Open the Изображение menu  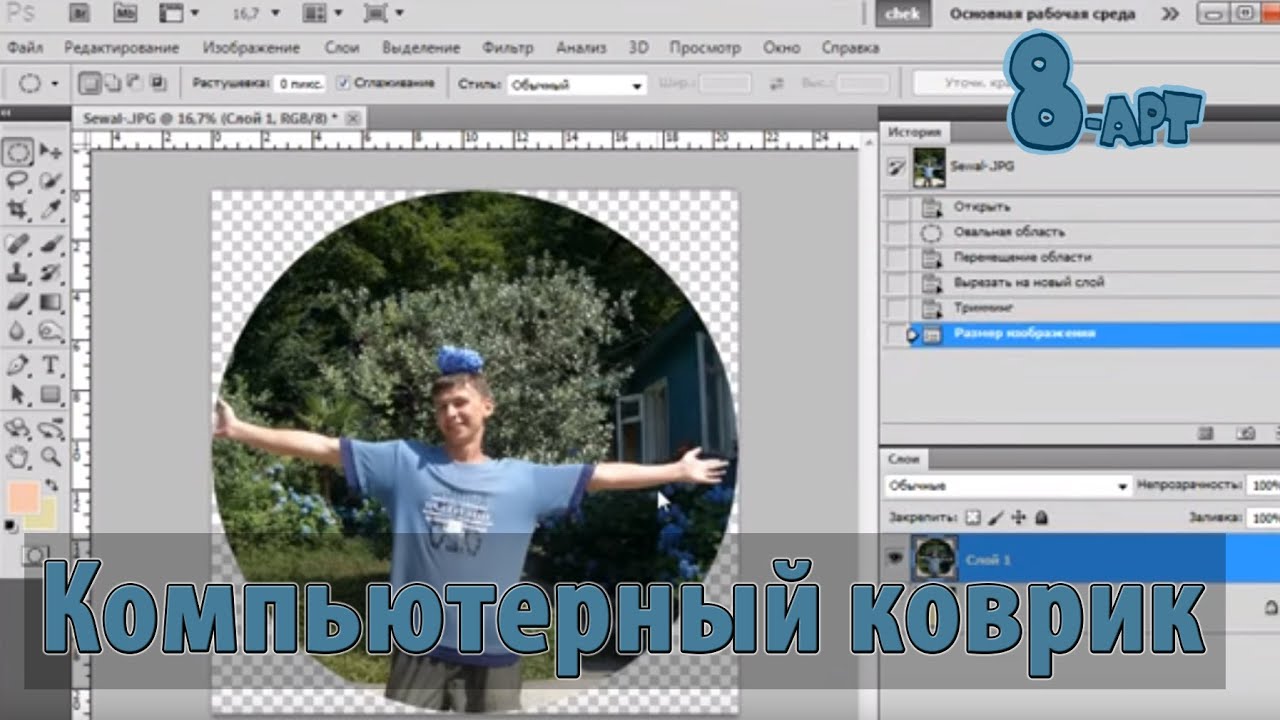click(x=251, y=48)
